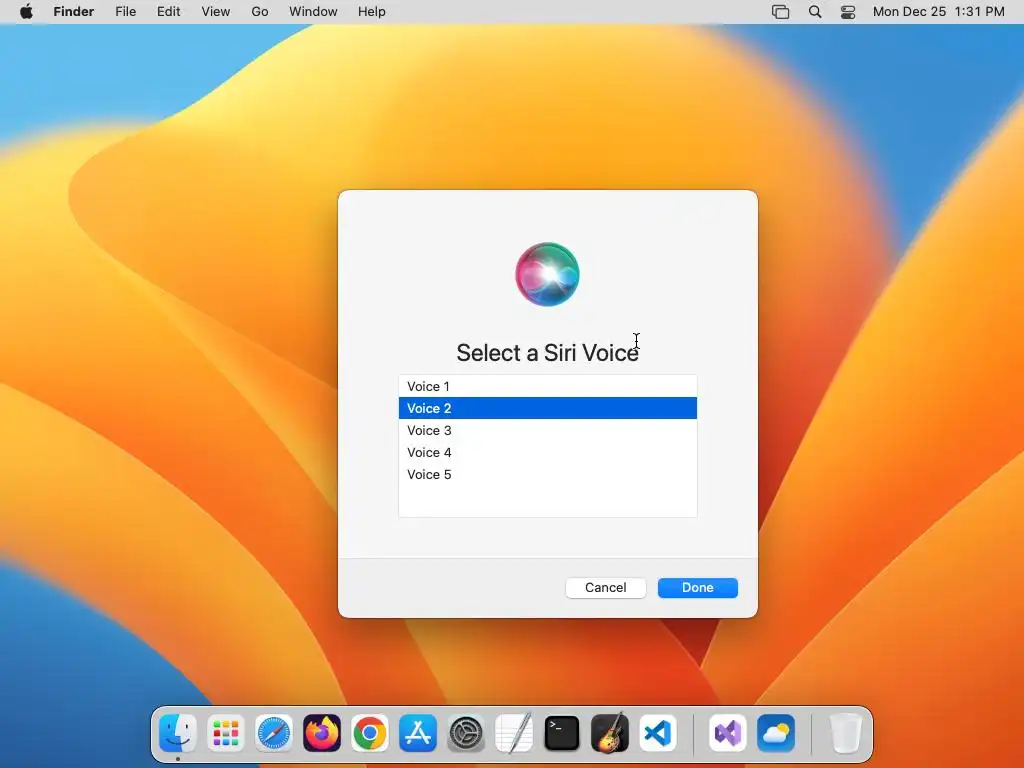
Task: Click the Stage Manager menu bar icon
Action: pos(780,12)
